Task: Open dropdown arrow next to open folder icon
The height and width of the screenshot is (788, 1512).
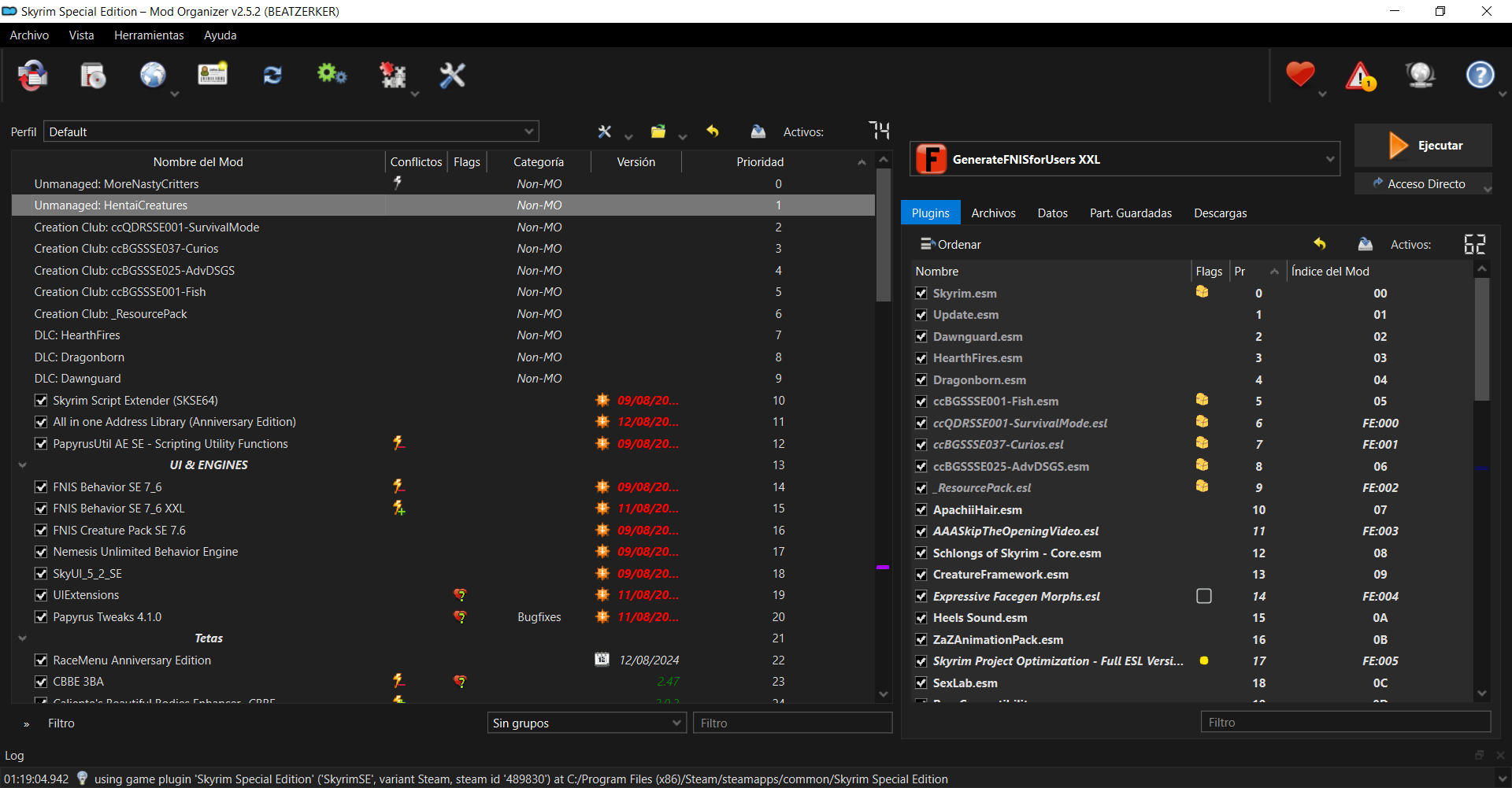Action: pos(683,136)
